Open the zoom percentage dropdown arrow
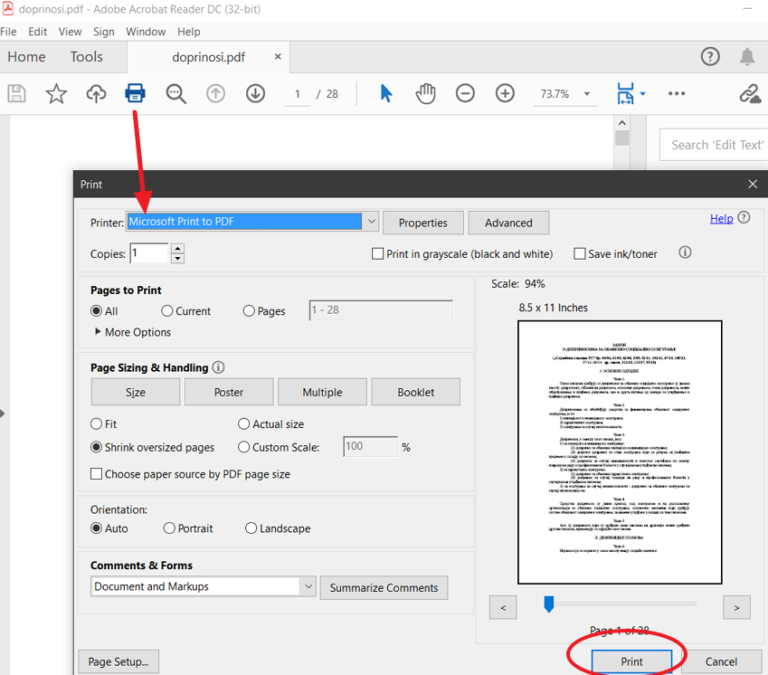768x675 pixels. tap(587, 94)
